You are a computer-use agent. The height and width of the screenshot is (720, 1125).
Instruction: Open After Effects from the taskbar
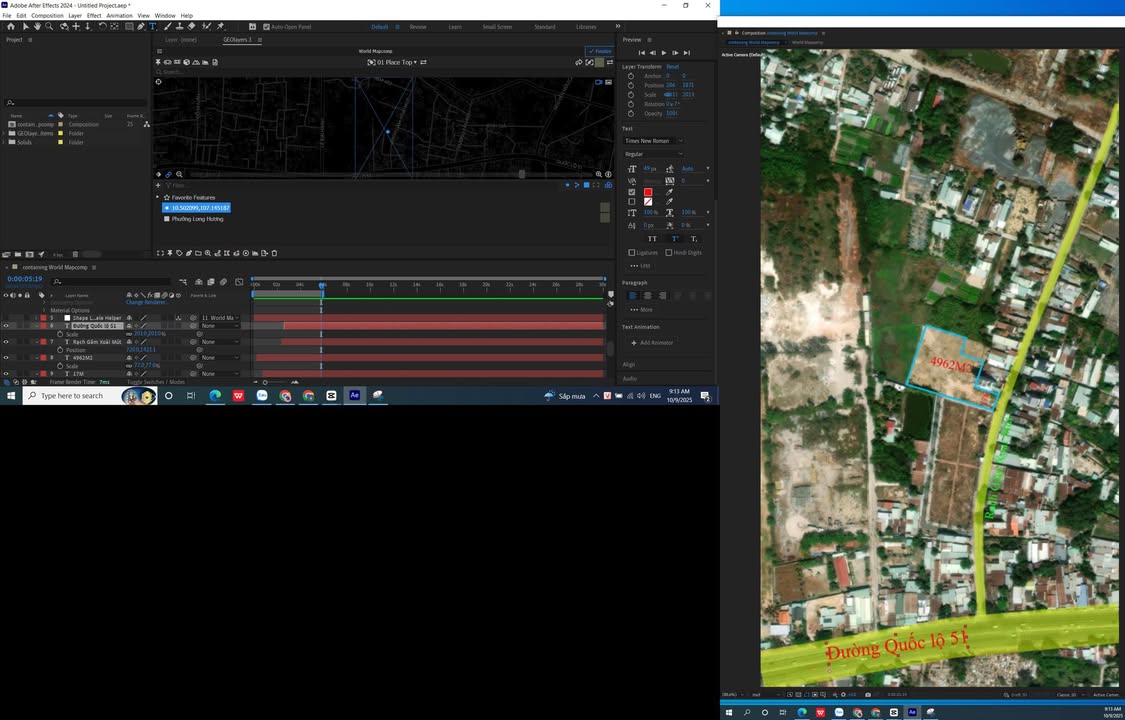[354, 396]
